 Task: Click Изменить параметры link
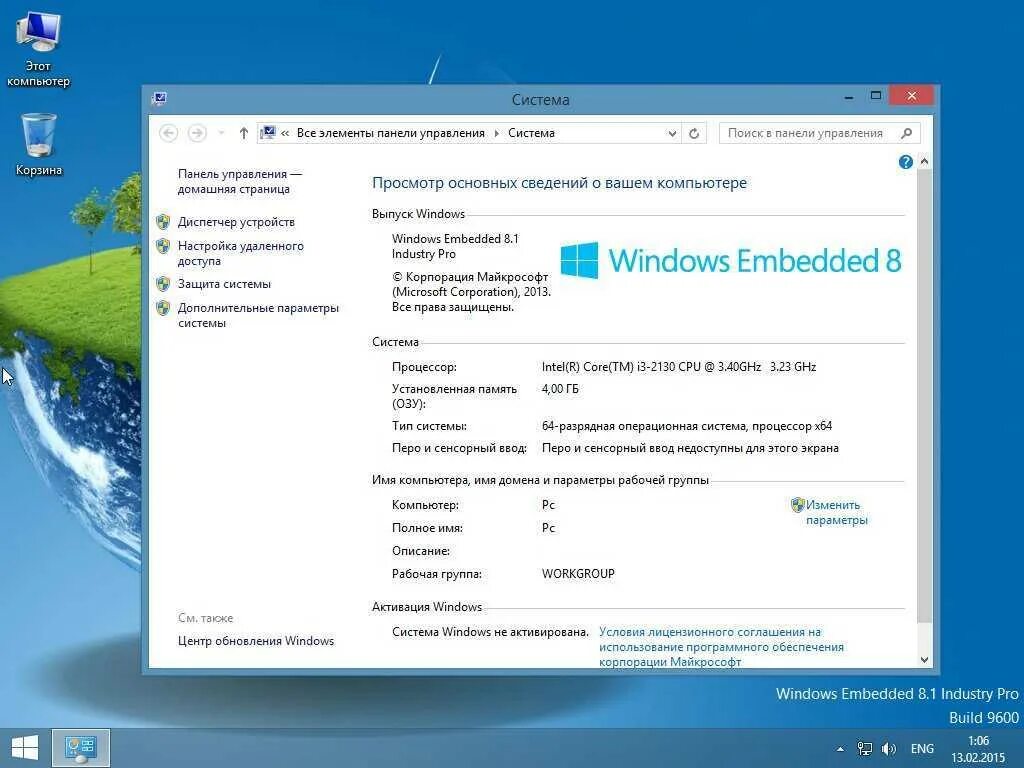837,513
